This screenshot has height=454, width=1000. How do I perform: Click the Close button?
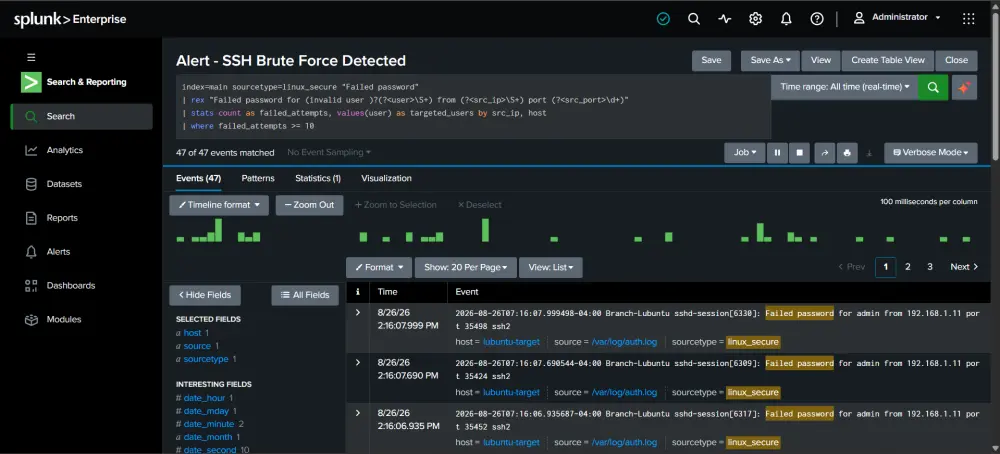point(956,61)
